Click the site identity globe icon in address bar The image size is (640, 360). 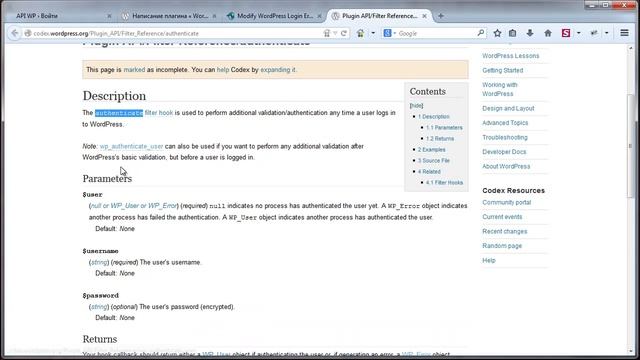(x=28, y=33)
